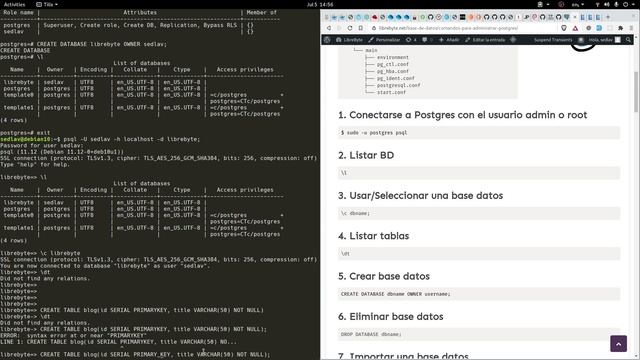Open the admin bar search magnifier

[x=628, y=40]
